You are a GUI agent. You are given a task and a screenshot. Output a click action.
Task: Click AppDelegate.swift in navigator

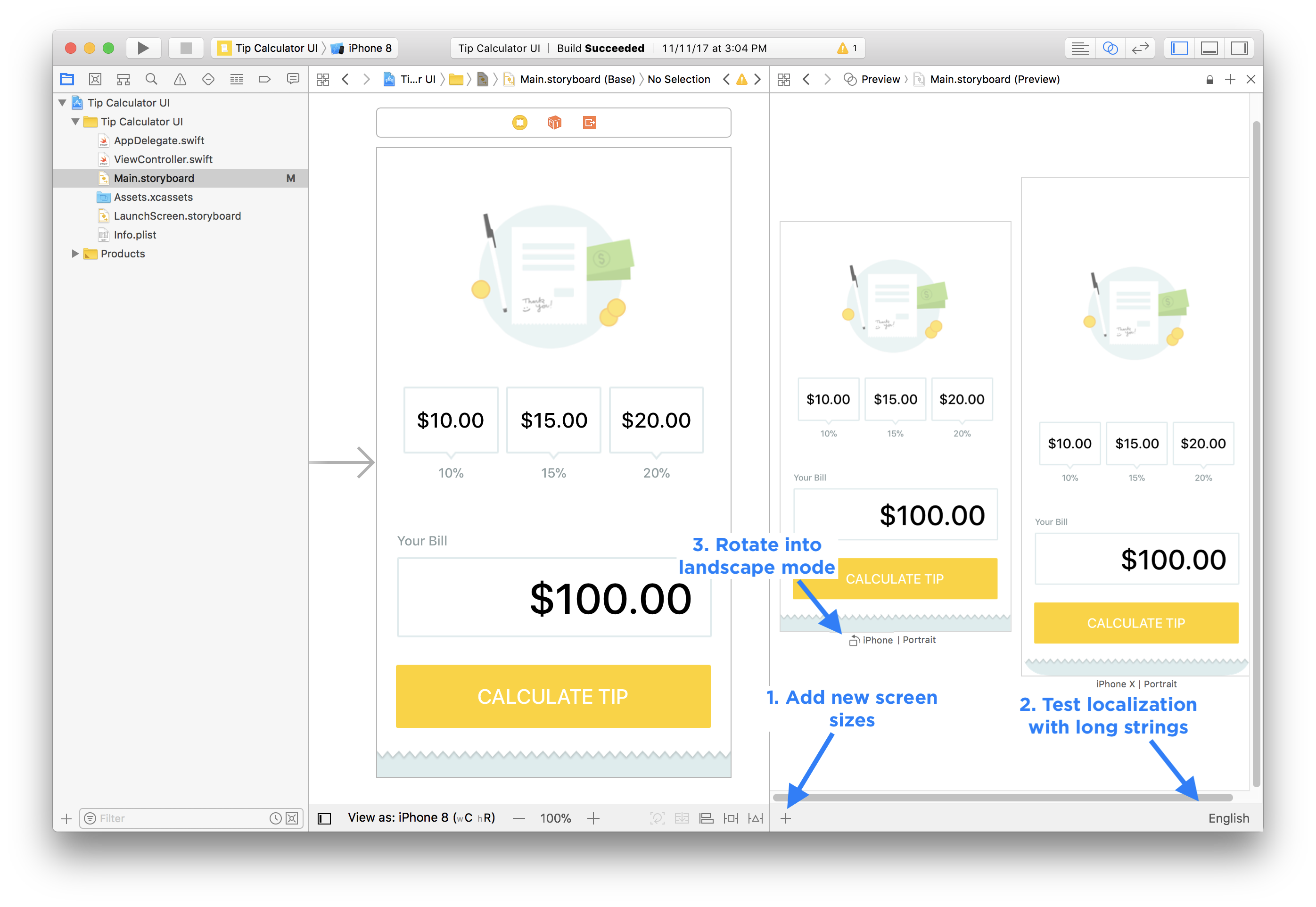click(x=159, y=141)
